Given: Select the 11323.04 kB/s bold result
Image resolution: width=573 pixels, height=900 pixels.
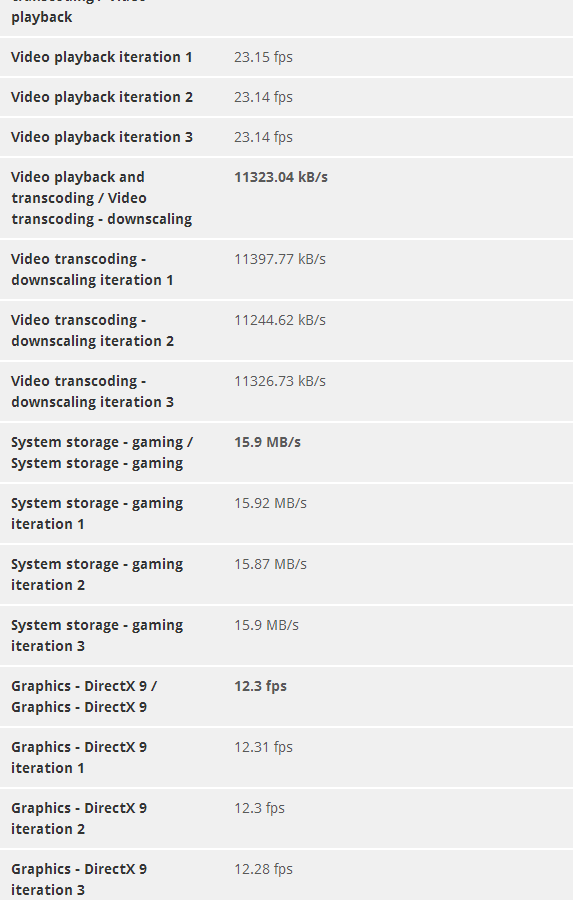Looking at the screenshot, I should pyautogui.click(x=281, y=177).
